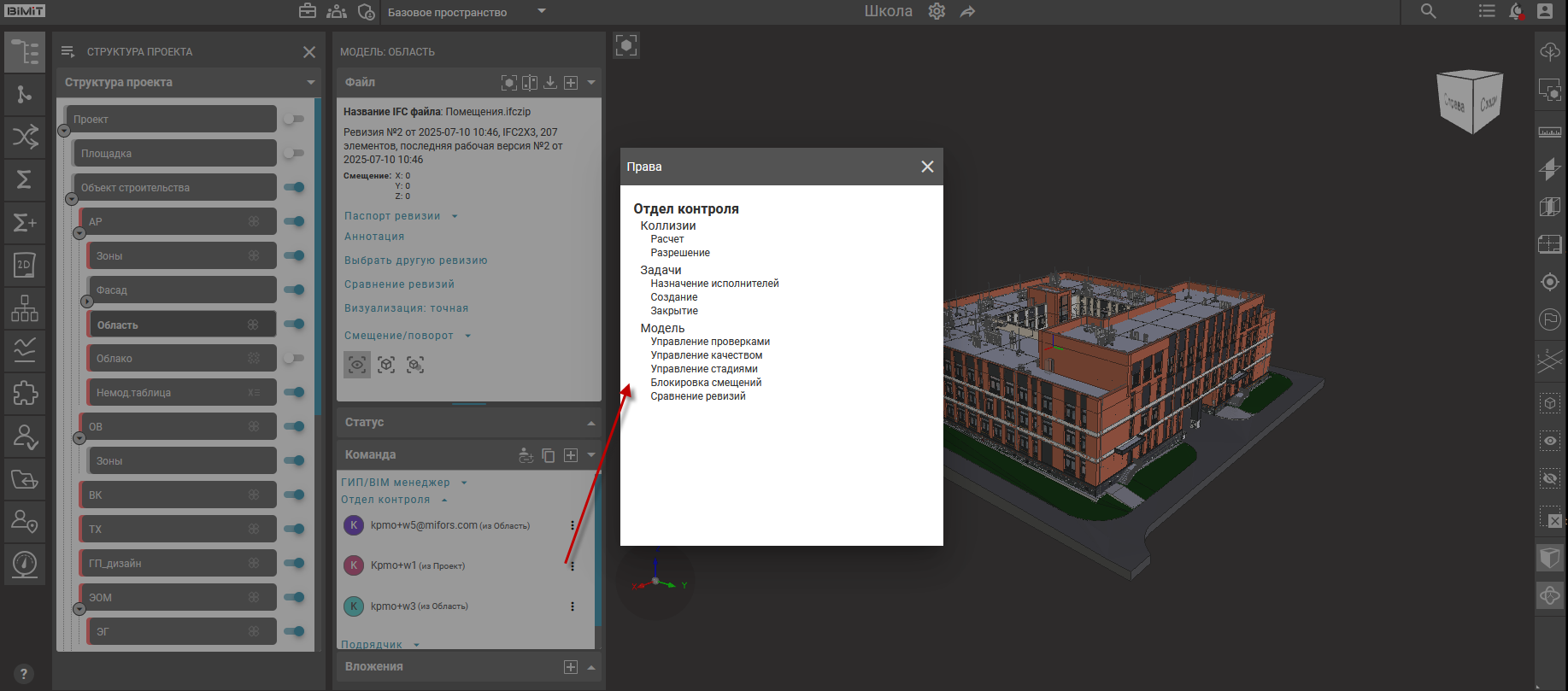Screen dimensions: 1568x691
Task: Click the share arrow icon next to Школа
Action: click(x=967, y=12)
